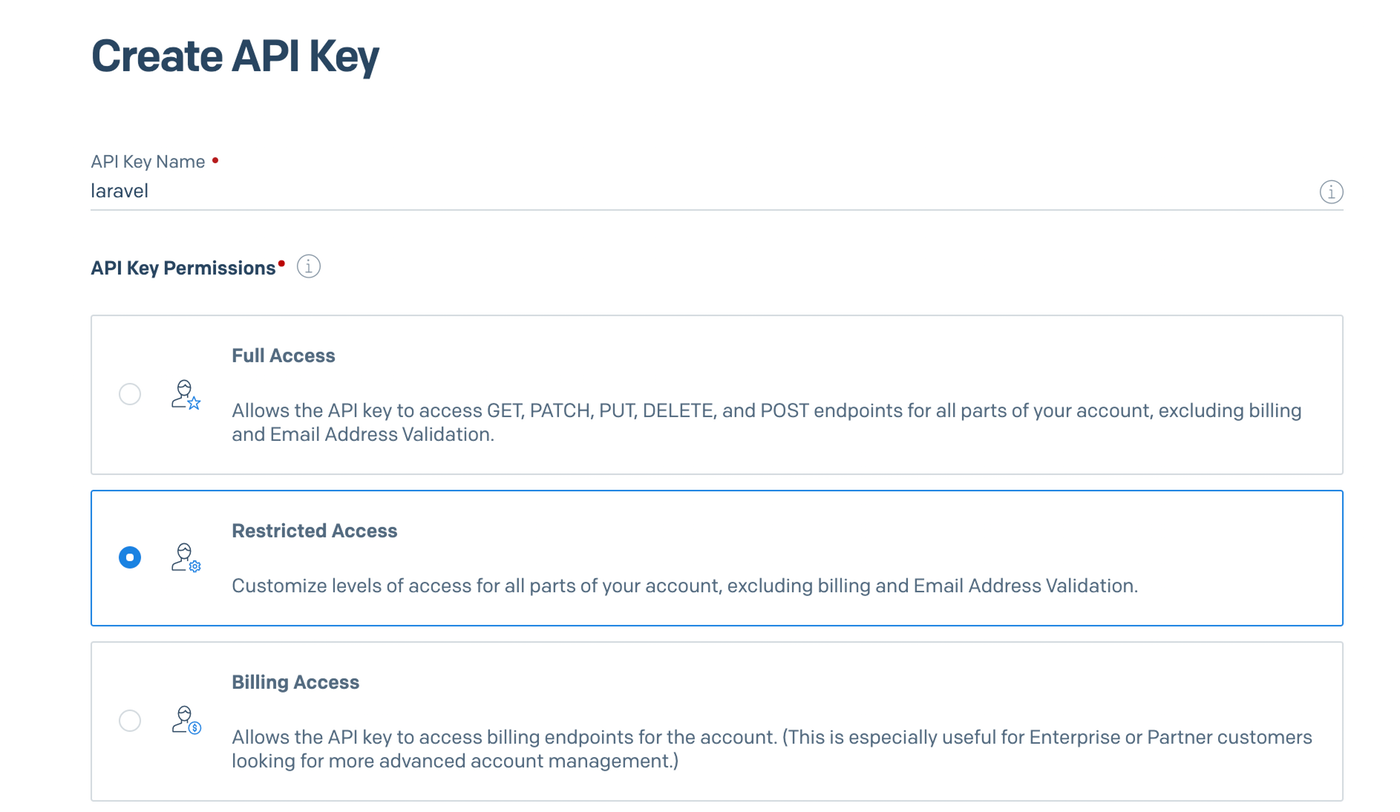Click the info icon beside API Key Name field
The image size is (1400, 812).
click(1331, 192)
